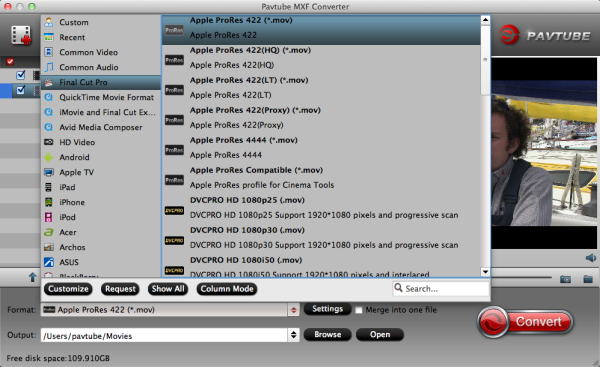The height and width of the screenshot is (367, 600).
Task: Click the preview playback progress slider
Action: 521,277
